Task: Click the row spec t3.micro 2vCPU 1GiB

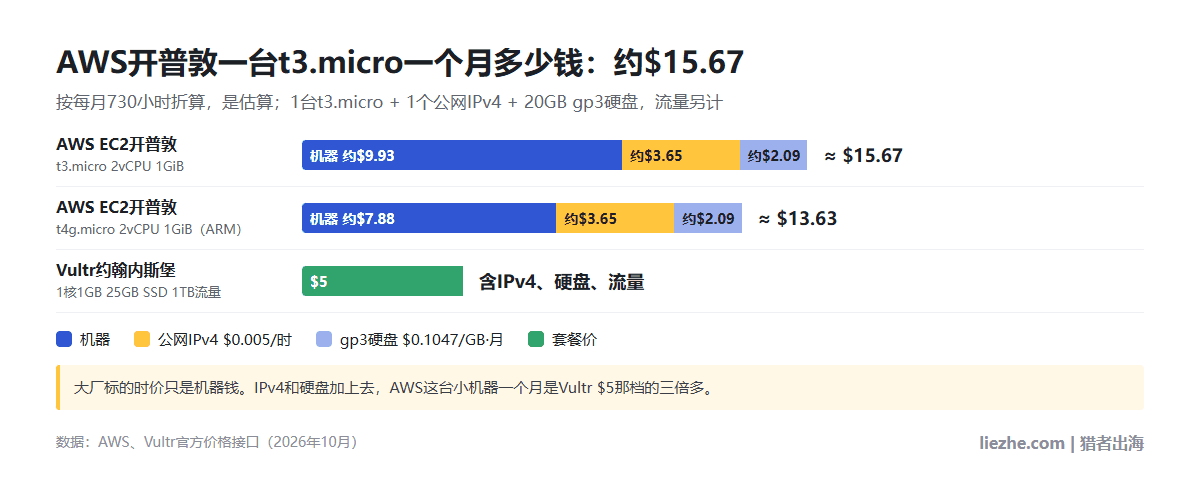Action: click(120, 166)
